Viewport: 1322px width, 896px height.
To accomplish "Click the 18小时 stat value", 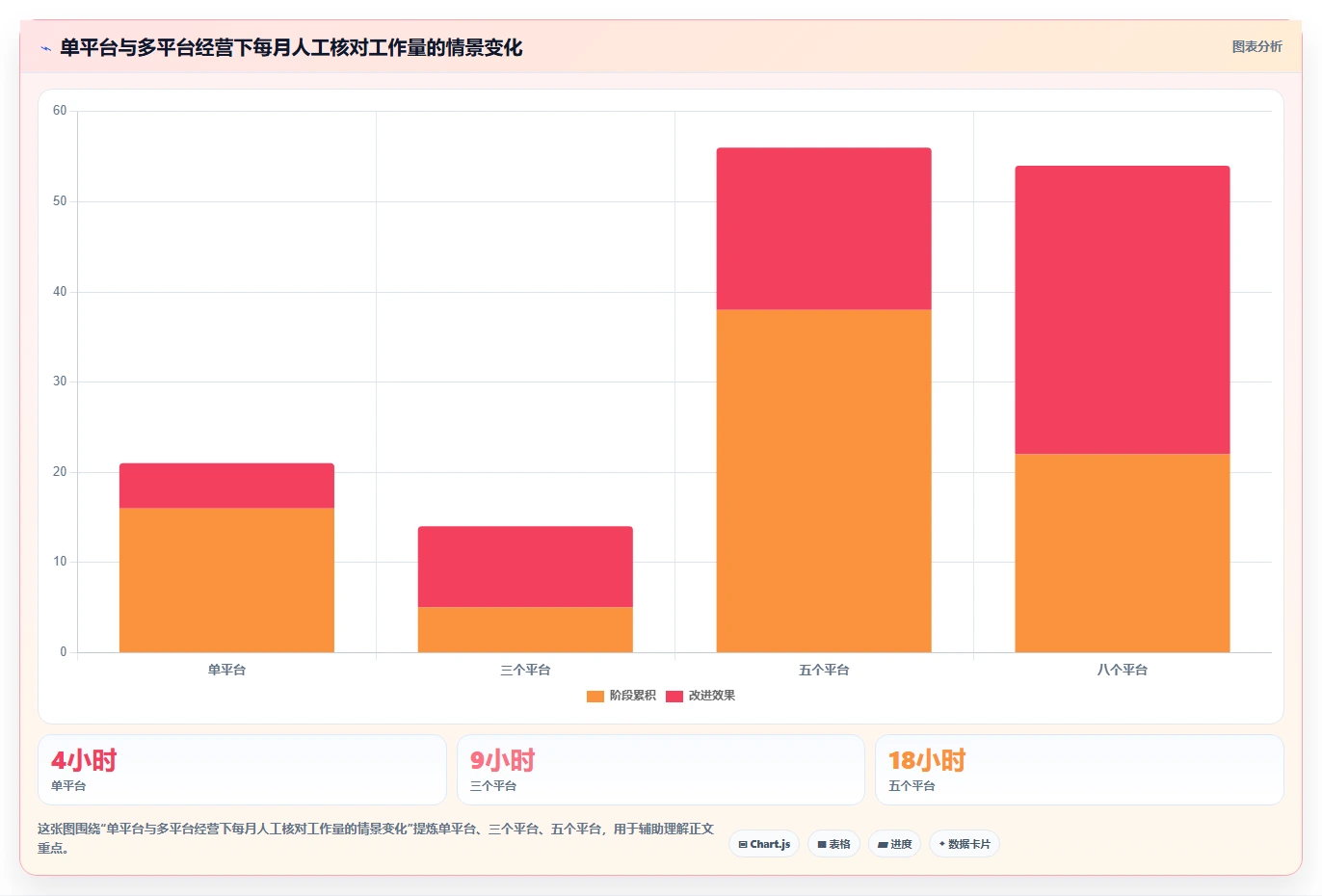I will (927, 760).
